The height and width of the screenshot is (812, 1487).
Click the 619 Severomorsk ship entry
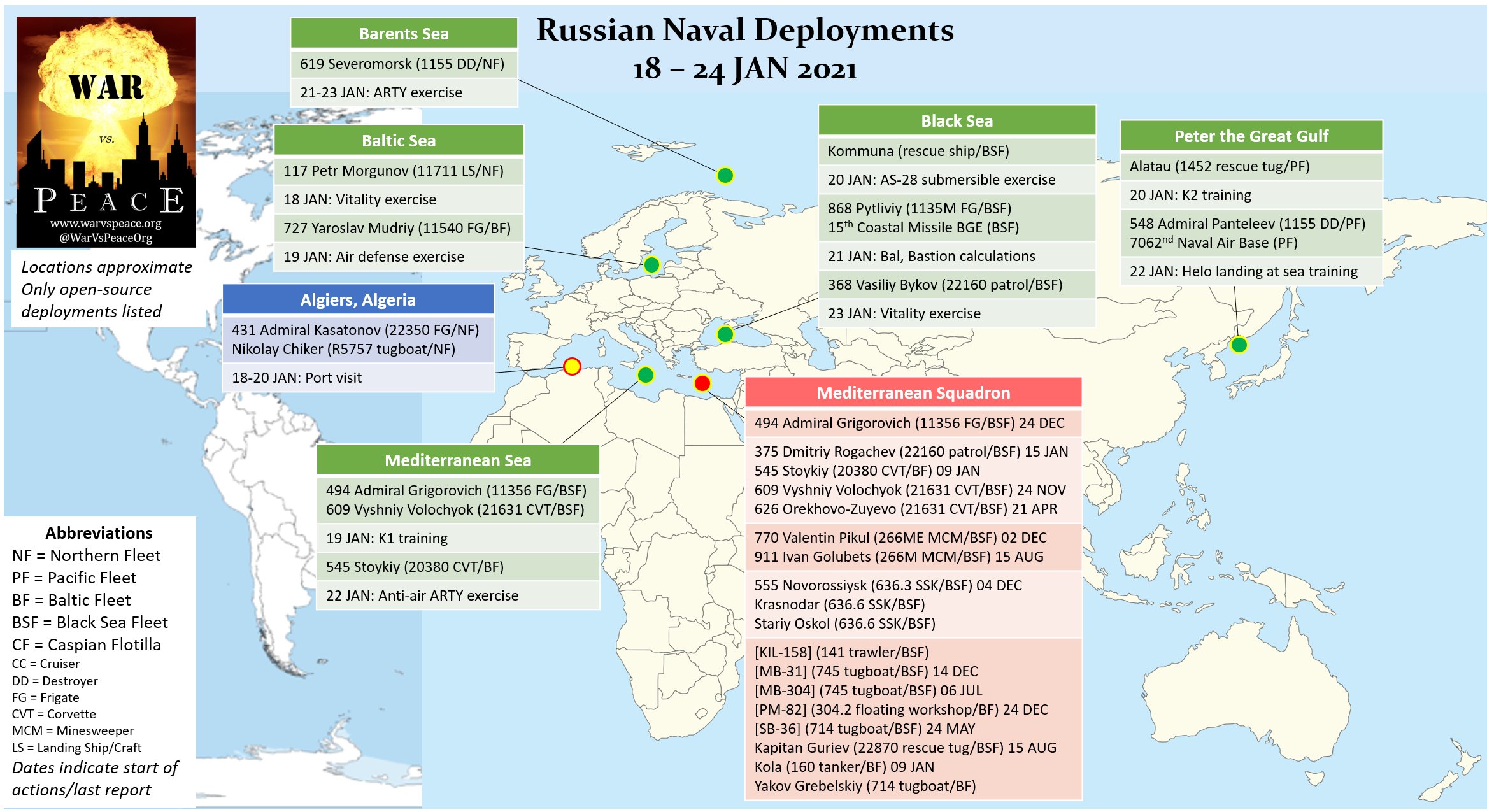tap(402, 64)
